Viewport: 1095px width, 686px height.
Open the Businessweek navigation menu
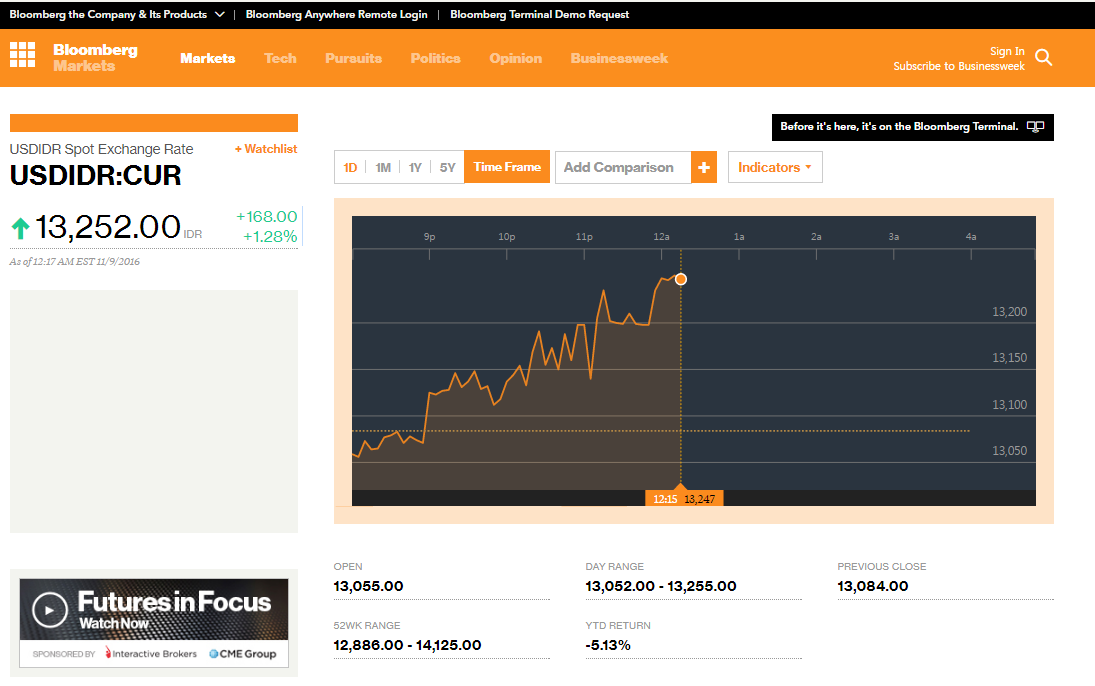pyautogui.click(x=619, y=58)
